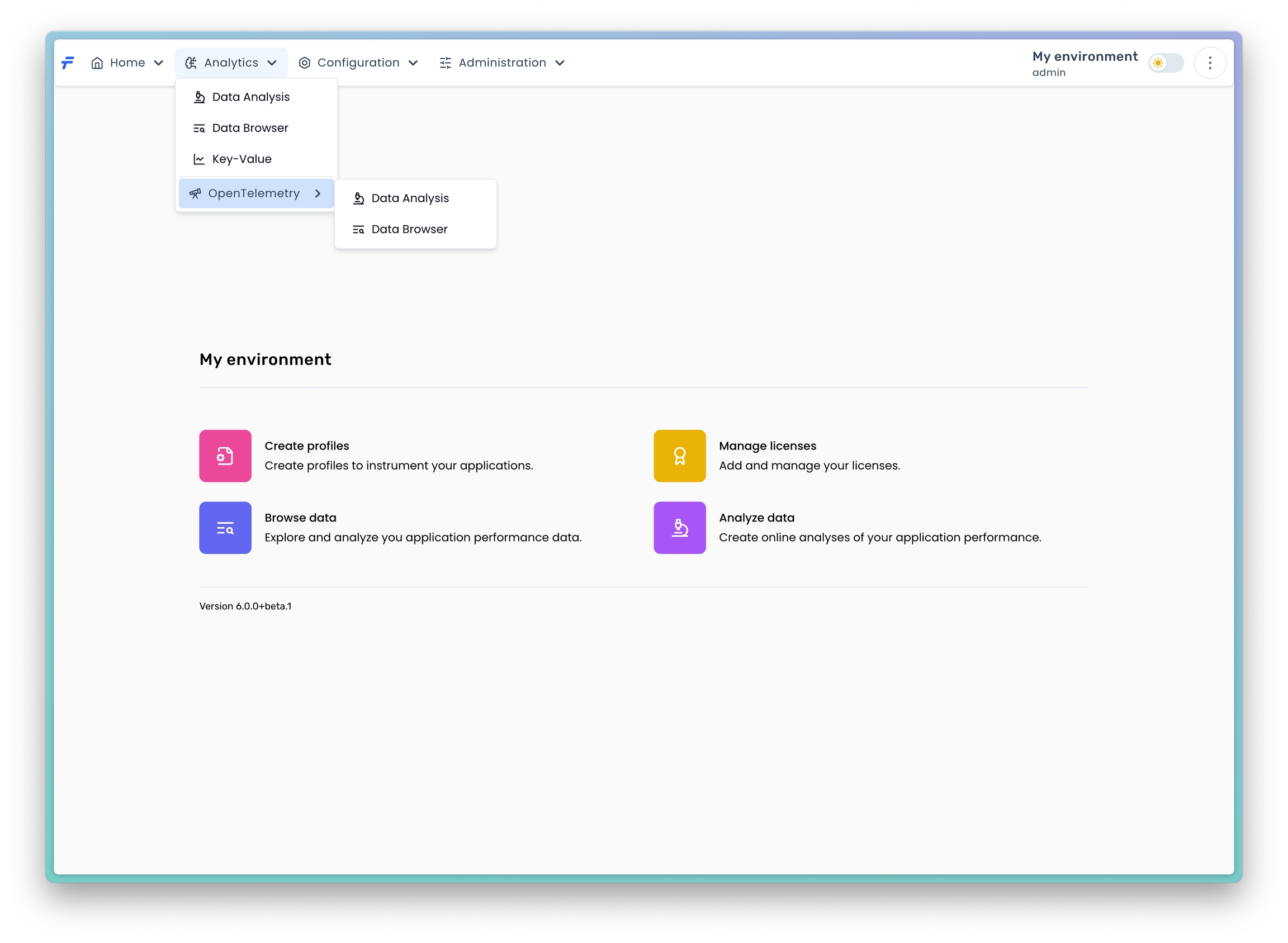Click the Configuration hexagon icon
The height and width of the screenshot is (943, 1288).
304,63
